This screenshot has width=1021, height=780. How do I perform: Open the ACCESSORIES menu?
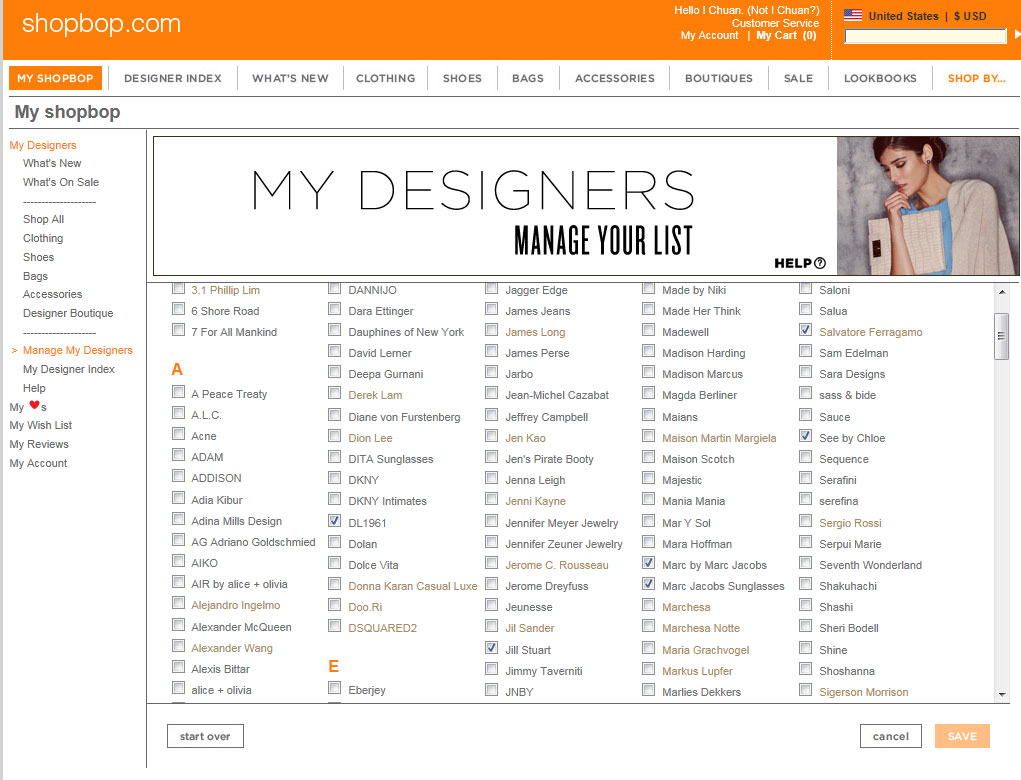point(615,78)
